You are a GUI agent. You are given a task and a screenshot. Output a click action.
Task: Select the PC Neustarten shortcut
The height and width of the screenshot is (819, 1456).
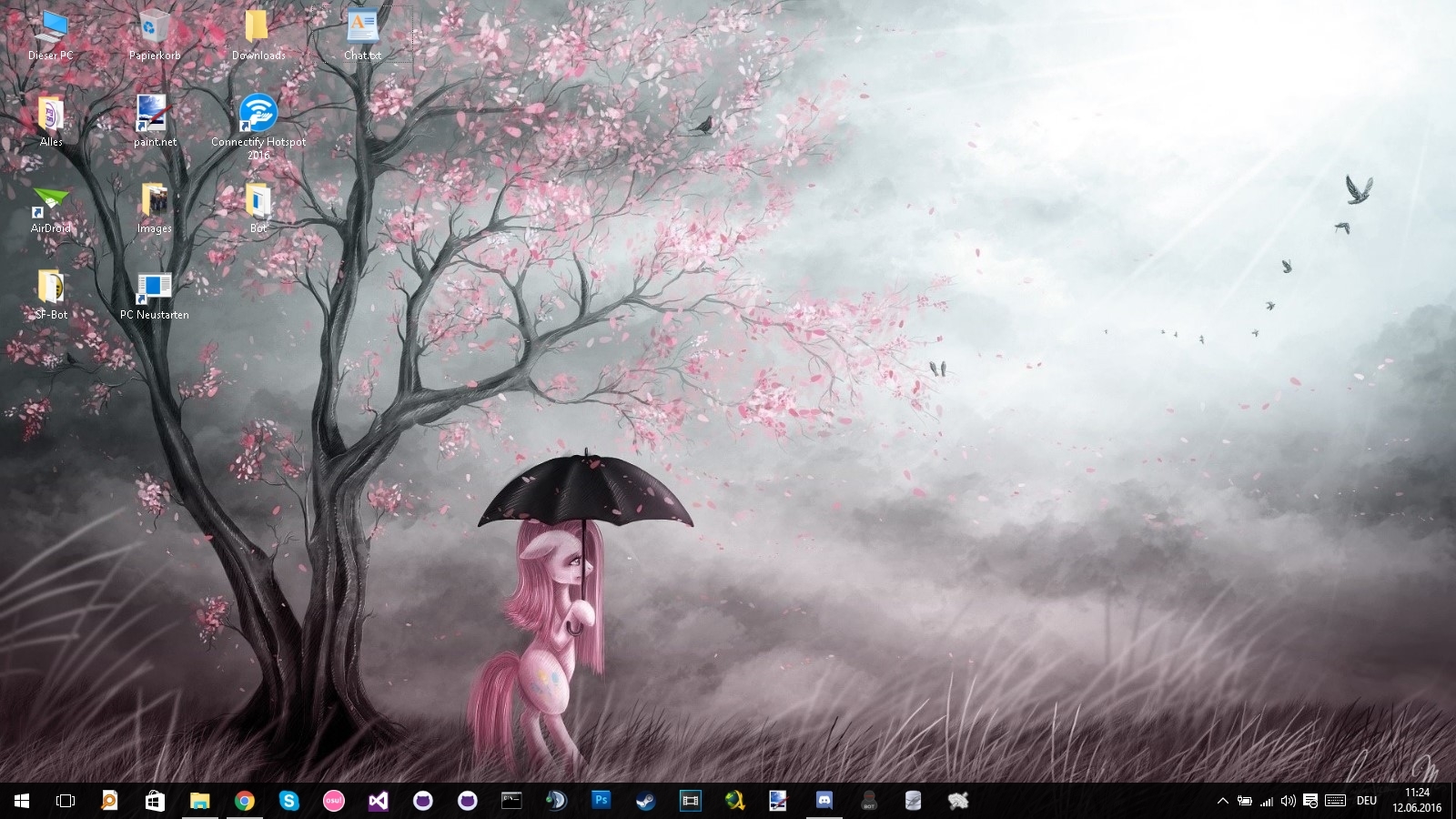coord(155,295)
